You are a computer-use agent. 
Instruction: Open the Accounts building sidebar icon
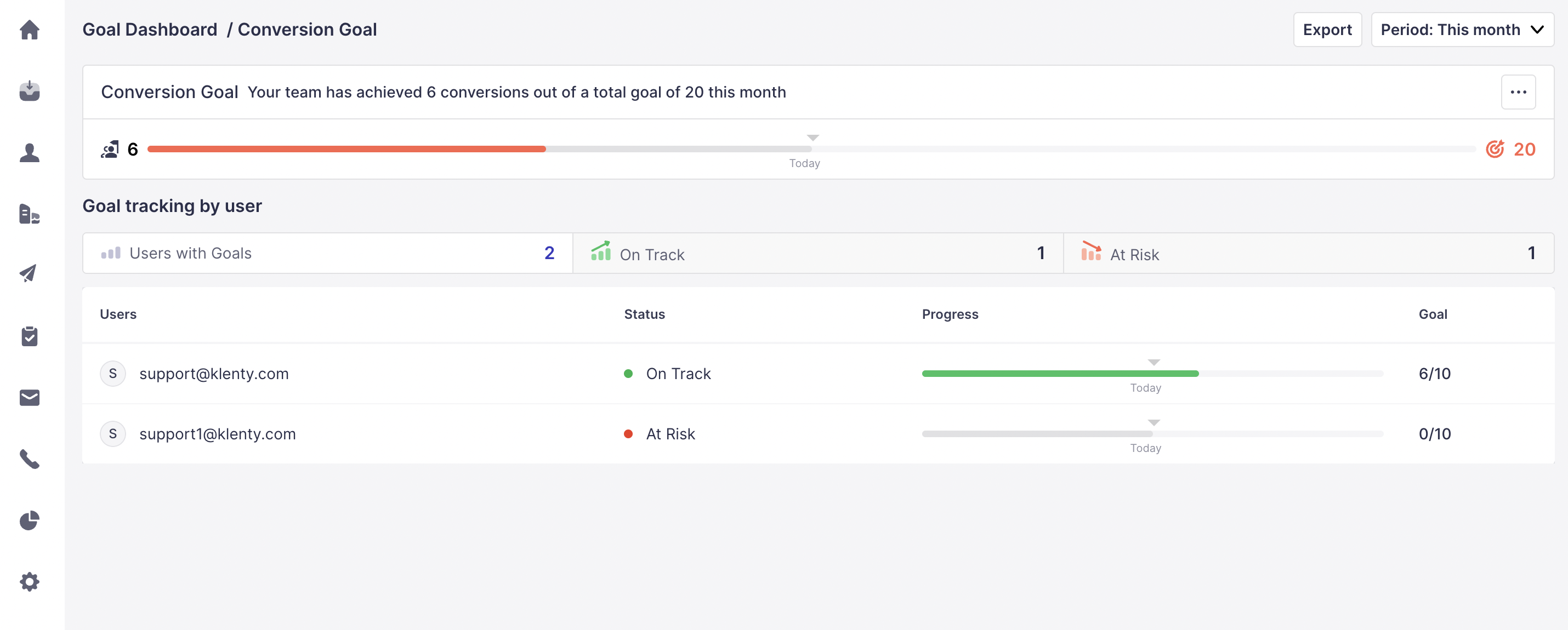pos(29,214)
